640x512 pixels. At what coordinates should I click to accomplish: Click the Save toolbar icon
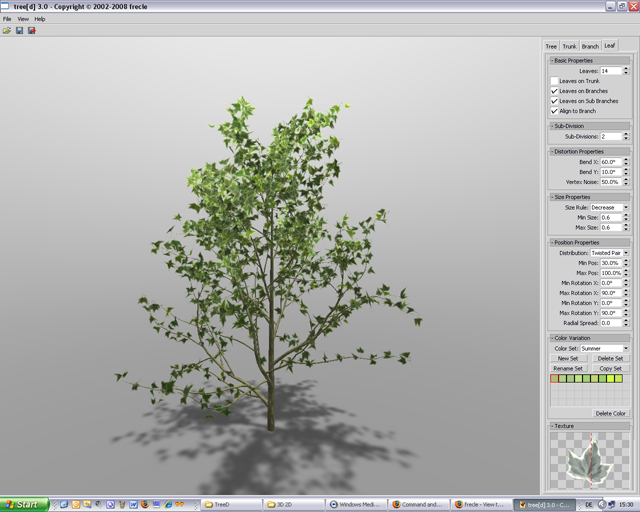[19, 31]
